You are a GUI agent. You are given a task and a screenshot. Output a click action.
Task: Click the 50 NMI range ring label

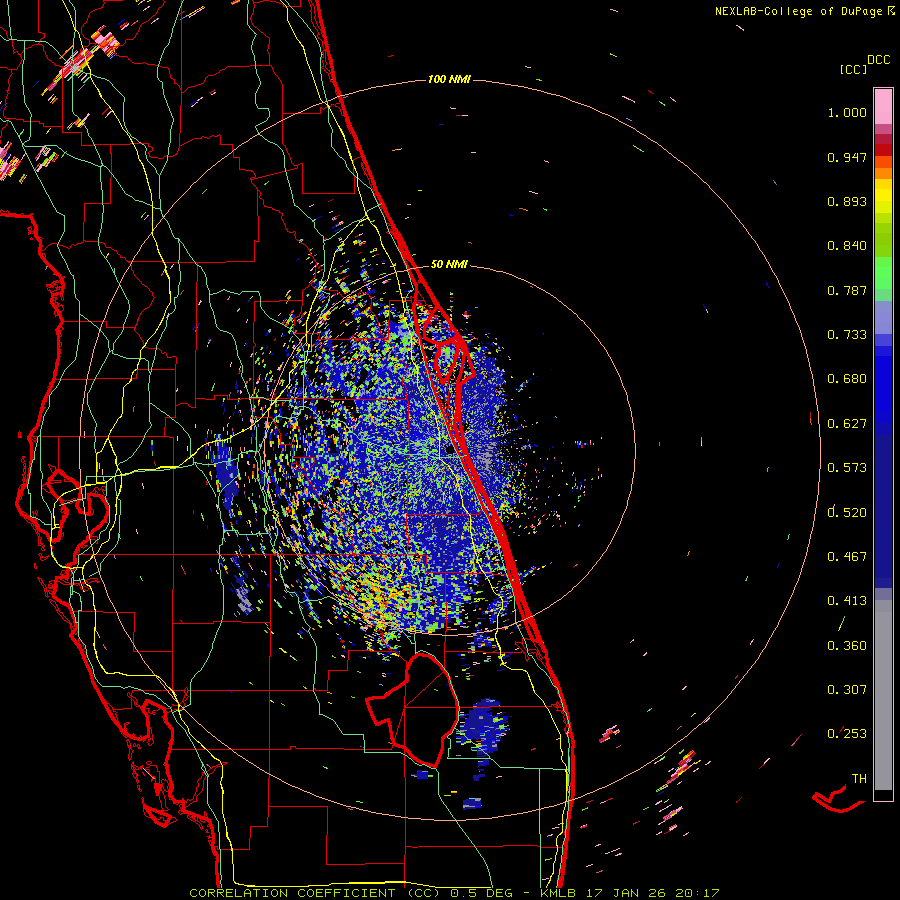tap(449, 264)
